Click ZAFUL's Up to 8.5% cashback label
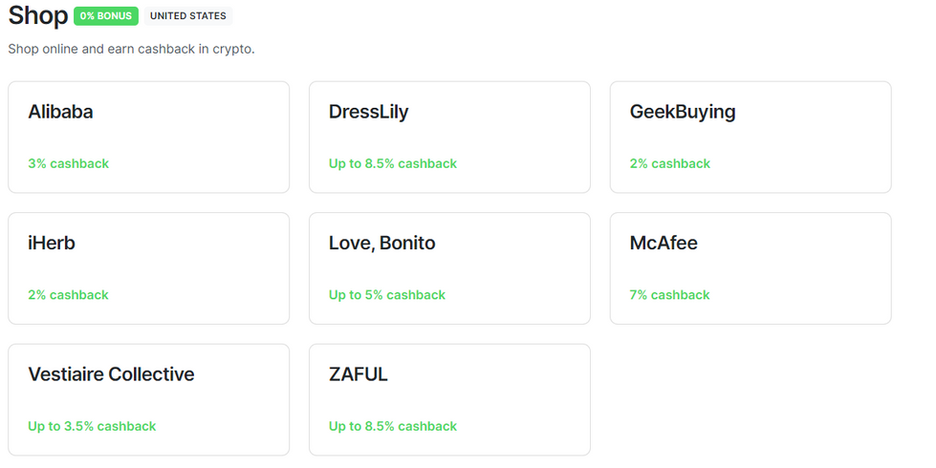The width and height of the screenshot is (936, 468). coord(392,426)
